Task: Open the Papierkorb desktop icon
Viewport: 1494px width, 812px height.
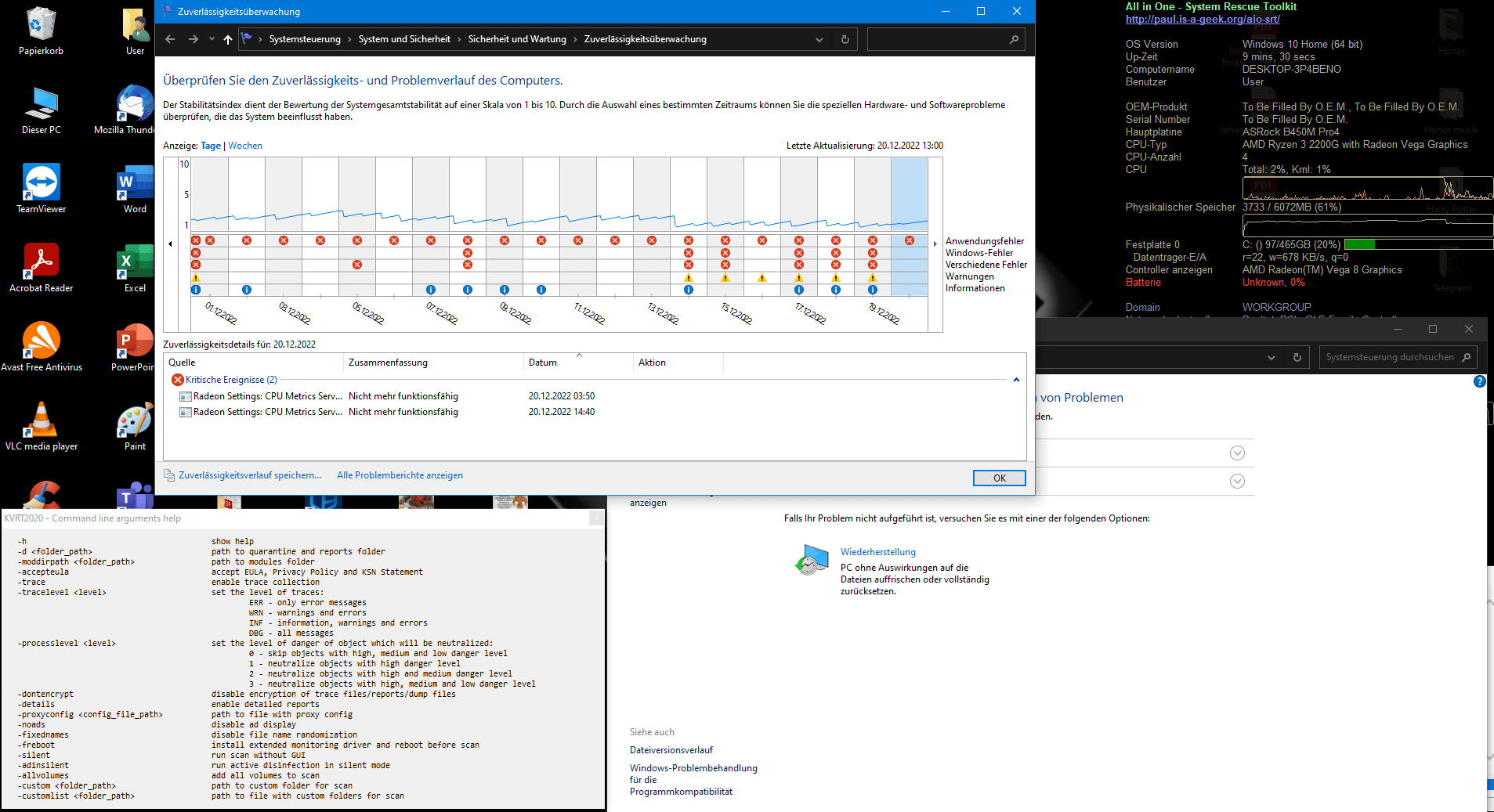Action: pyautogui.click(x=41, y=31)
